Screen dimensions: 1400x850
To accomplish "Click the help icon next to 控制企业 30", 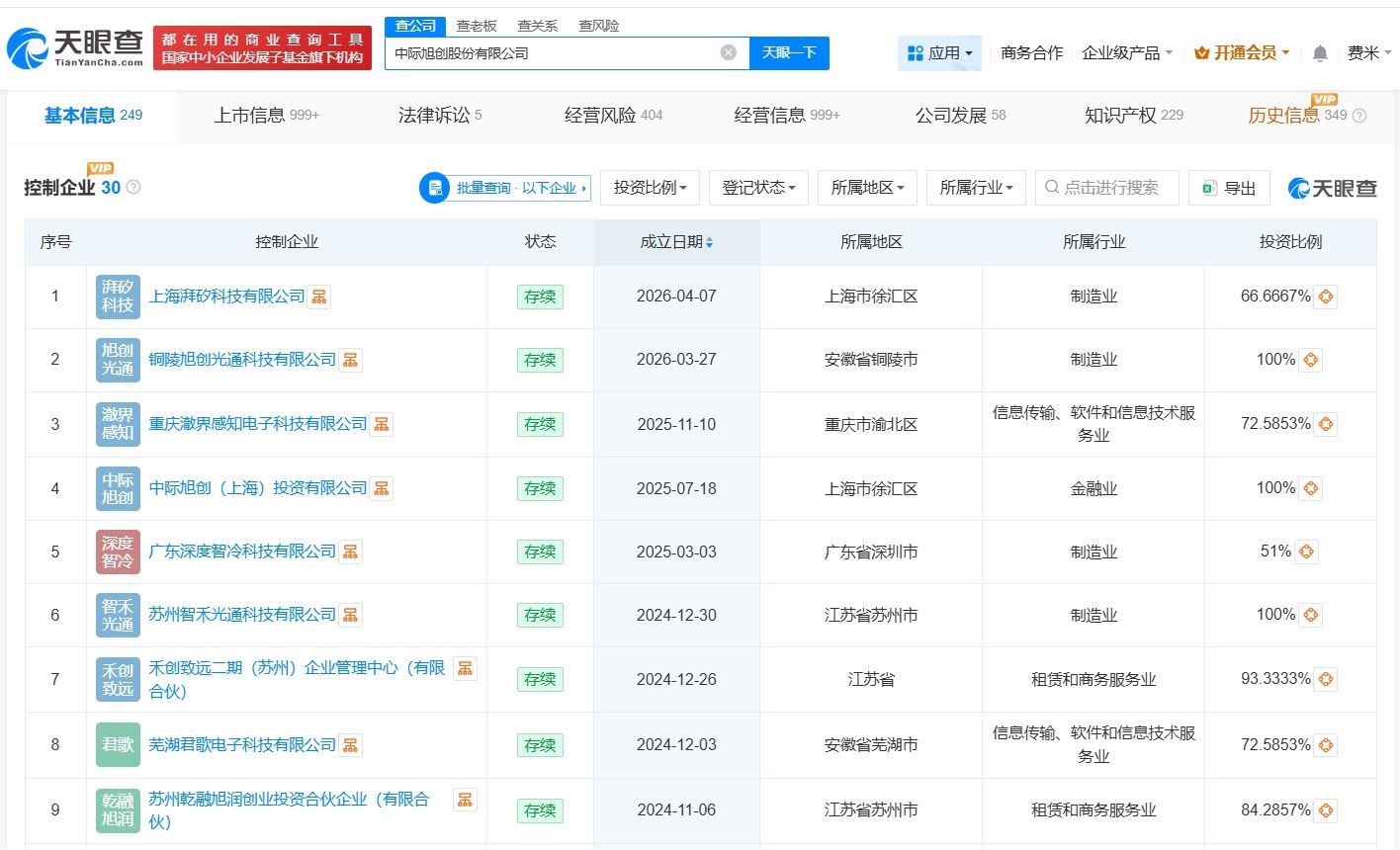I will click(x=133, y=188).
